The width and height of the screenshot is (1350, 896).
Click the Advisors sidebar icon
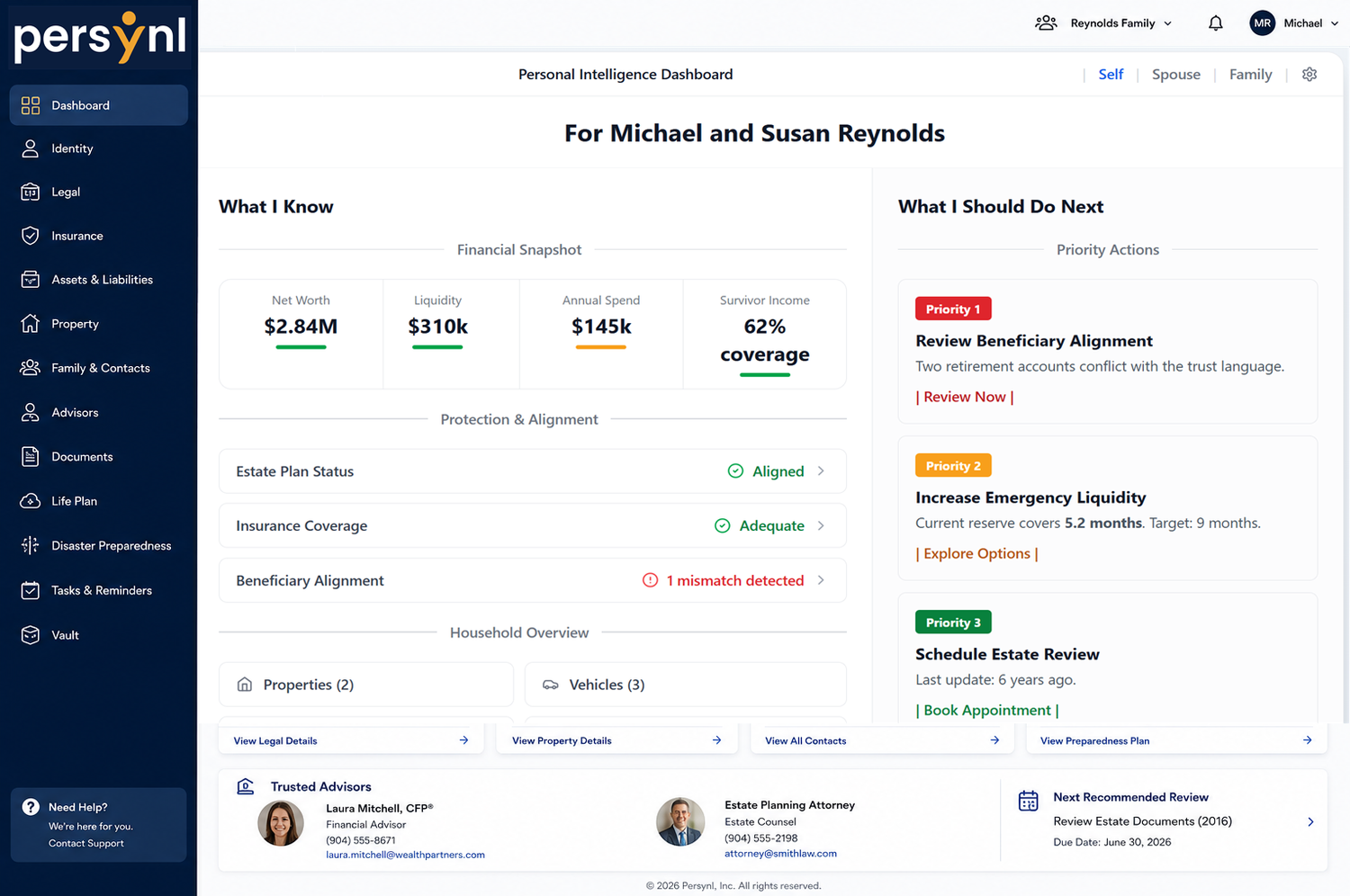pyautogui.click(x=31, y=412)
